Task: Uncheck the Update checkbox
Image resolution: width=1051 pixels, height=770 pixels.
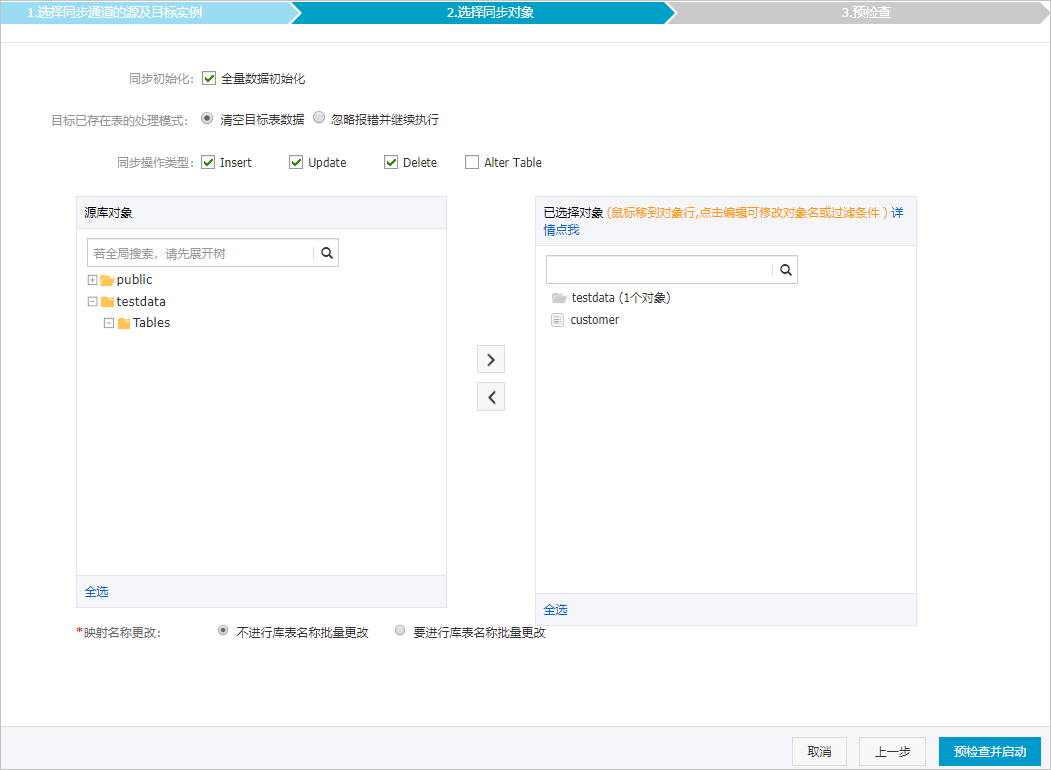Action: pyautogui.click(x=296, y=162)
